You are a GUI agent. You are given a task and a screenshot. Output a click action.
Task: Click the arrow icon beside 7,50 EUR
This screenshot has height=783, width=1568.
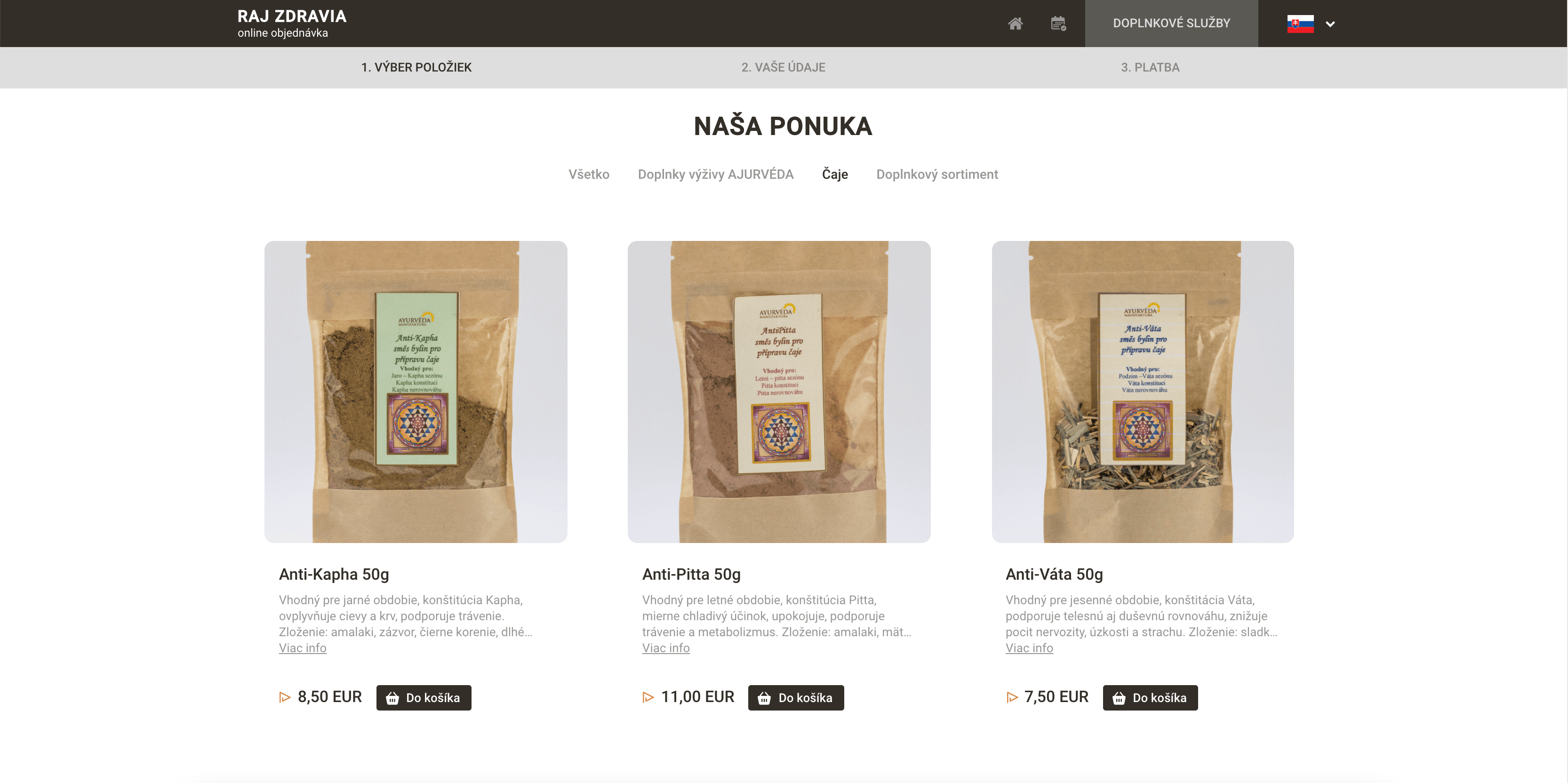[x=1012, y=697]
